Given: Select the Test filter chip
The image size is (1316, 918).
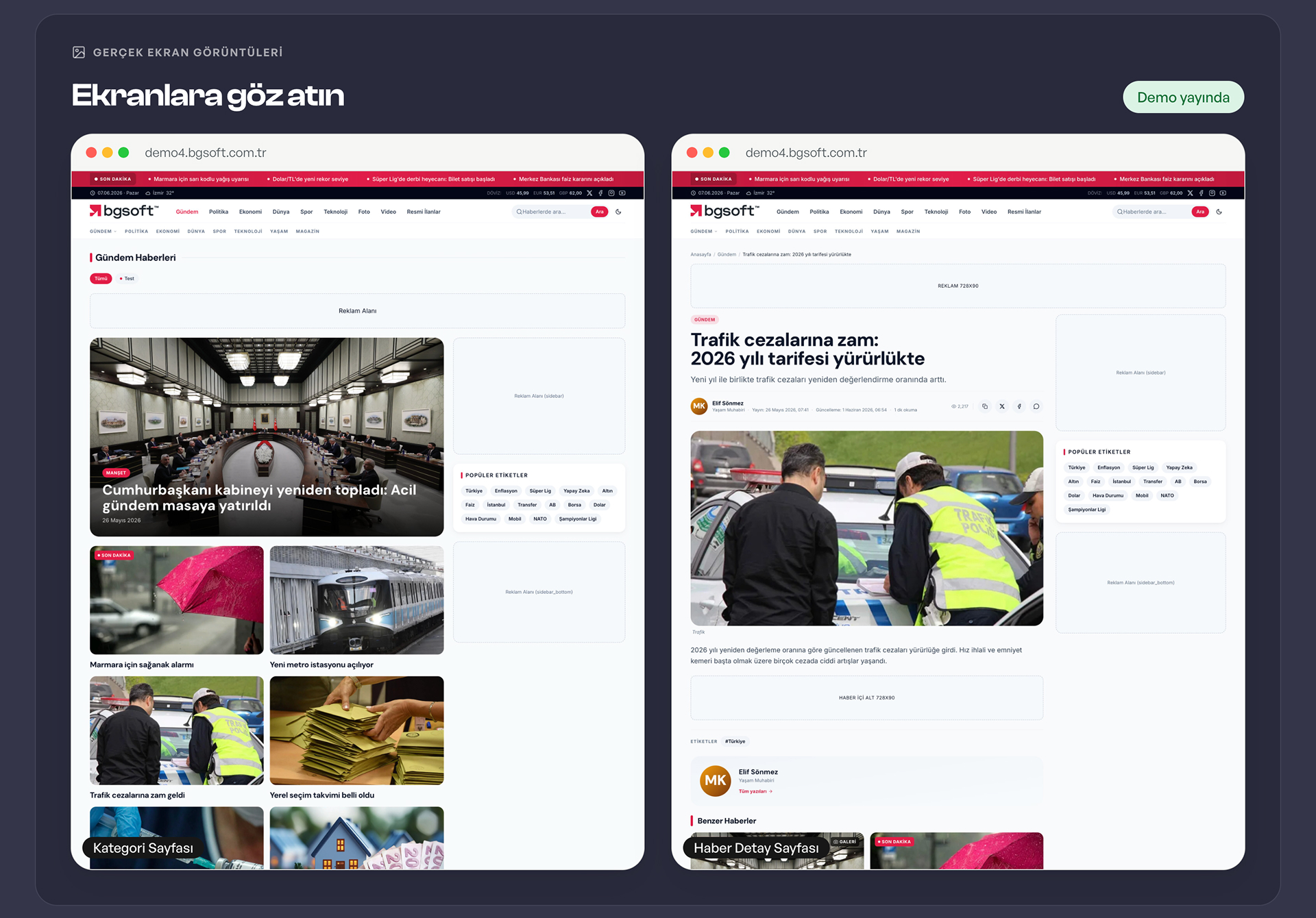Looking at the screenshot, I should tap(127, 278).
